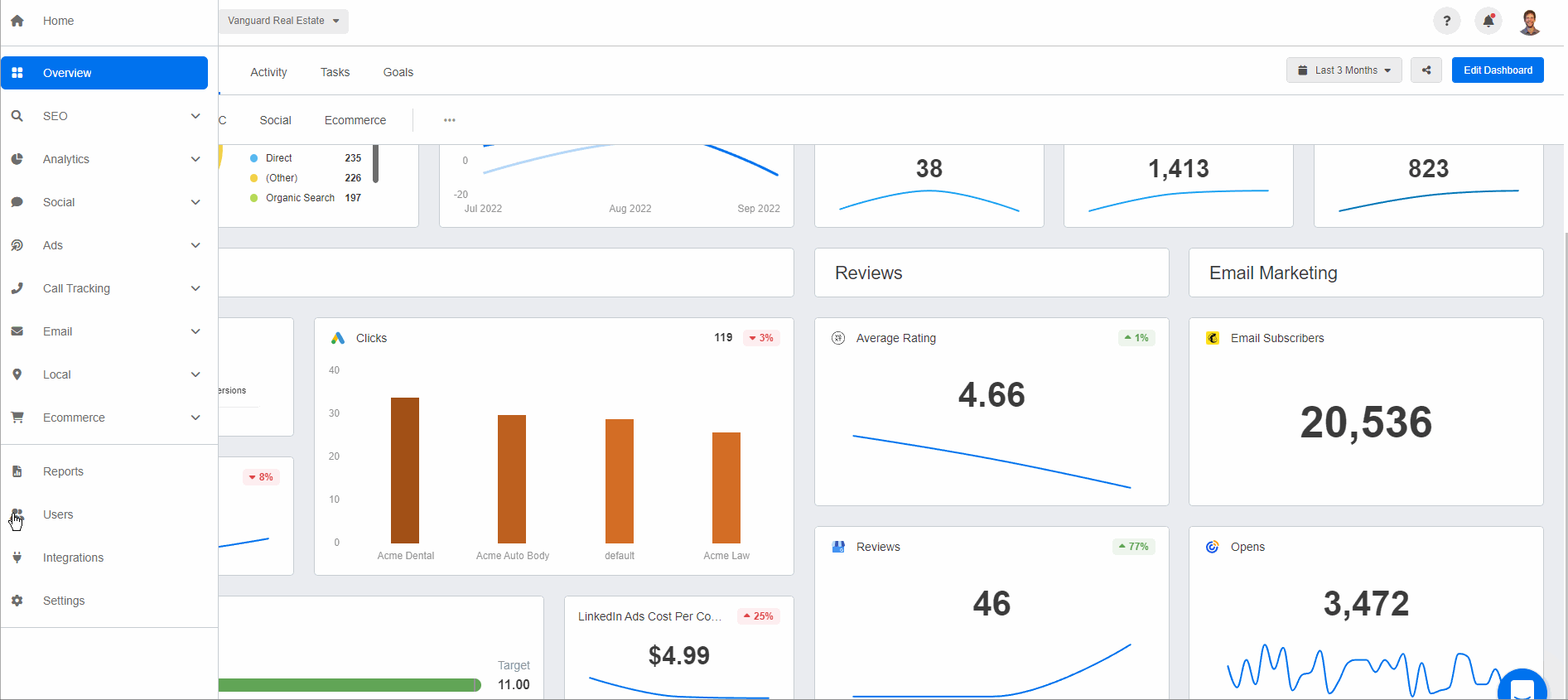Screen dimensions: 1568x700
Task: Click the Reports document icon
Action: coord(17,471)
